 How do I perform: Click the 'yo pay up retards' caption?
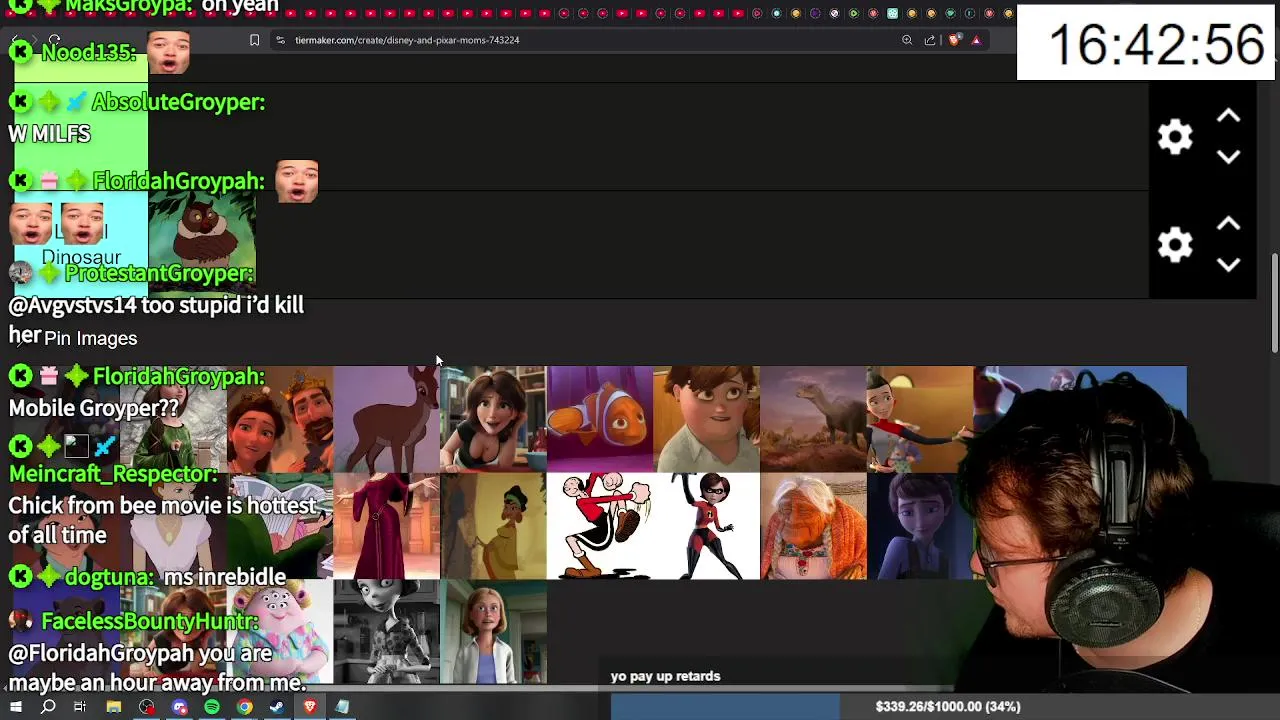click(x=665, y=676)
